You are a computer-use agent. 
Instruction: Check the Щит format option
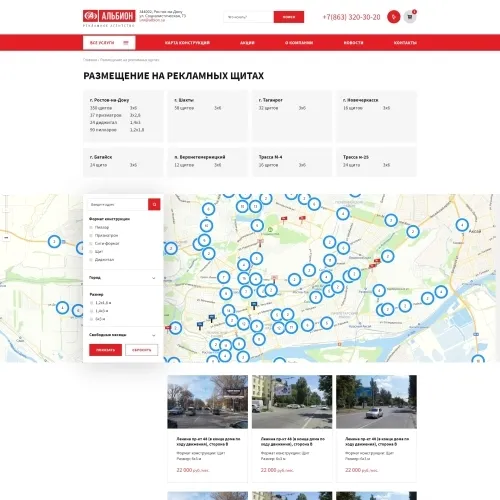point(91,252)
